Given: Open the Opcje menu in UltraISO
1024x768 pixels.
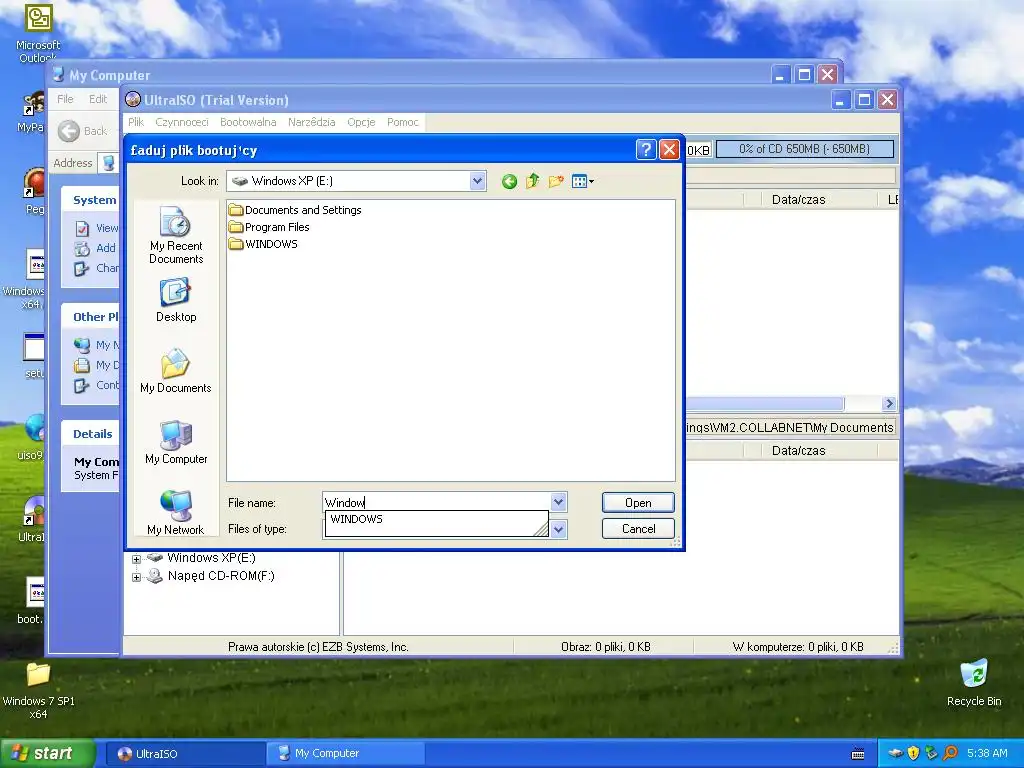Looking at the screenshot, I should tap(361, 122).
